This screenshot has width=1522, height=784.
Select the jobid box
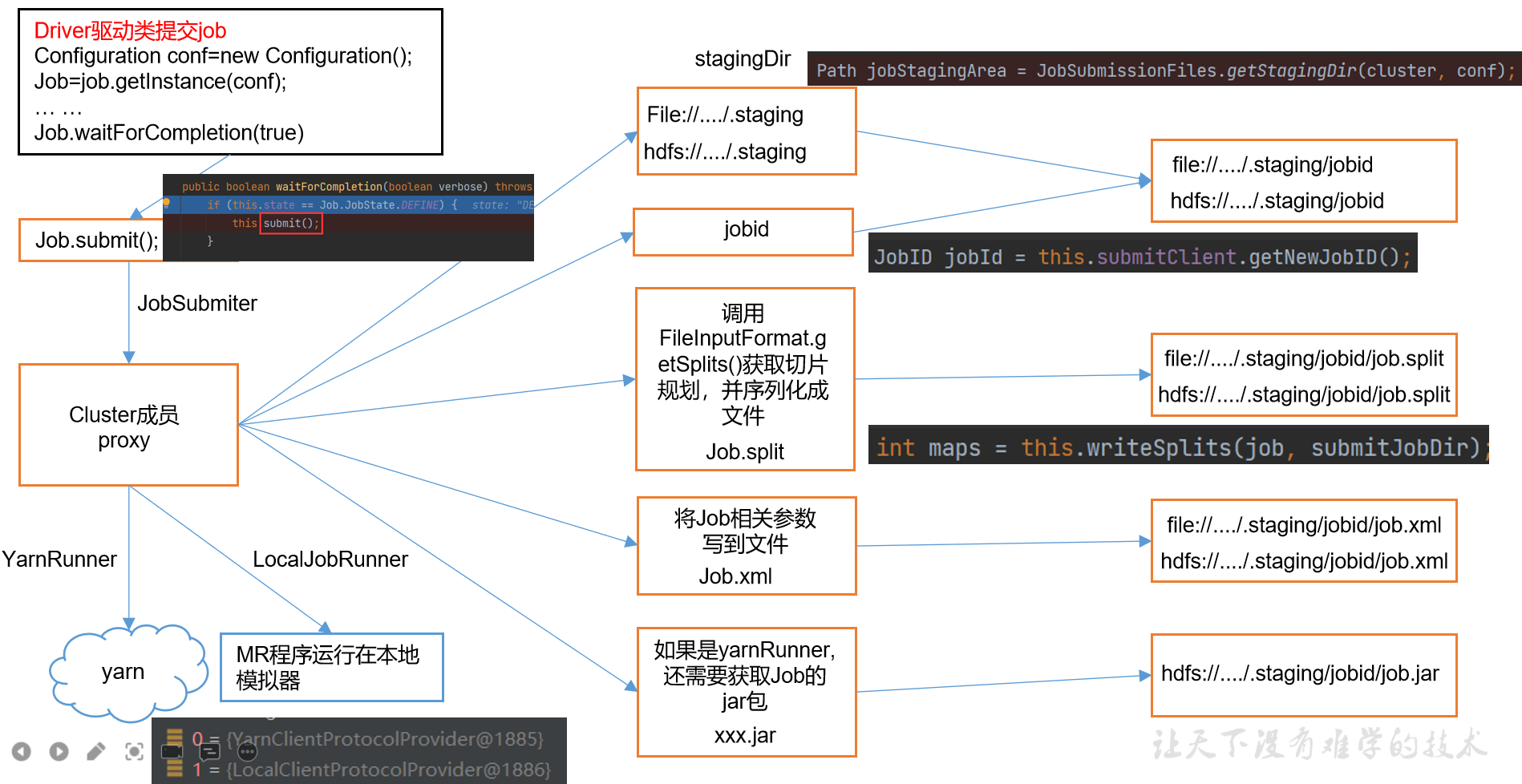tap(743, 231)
